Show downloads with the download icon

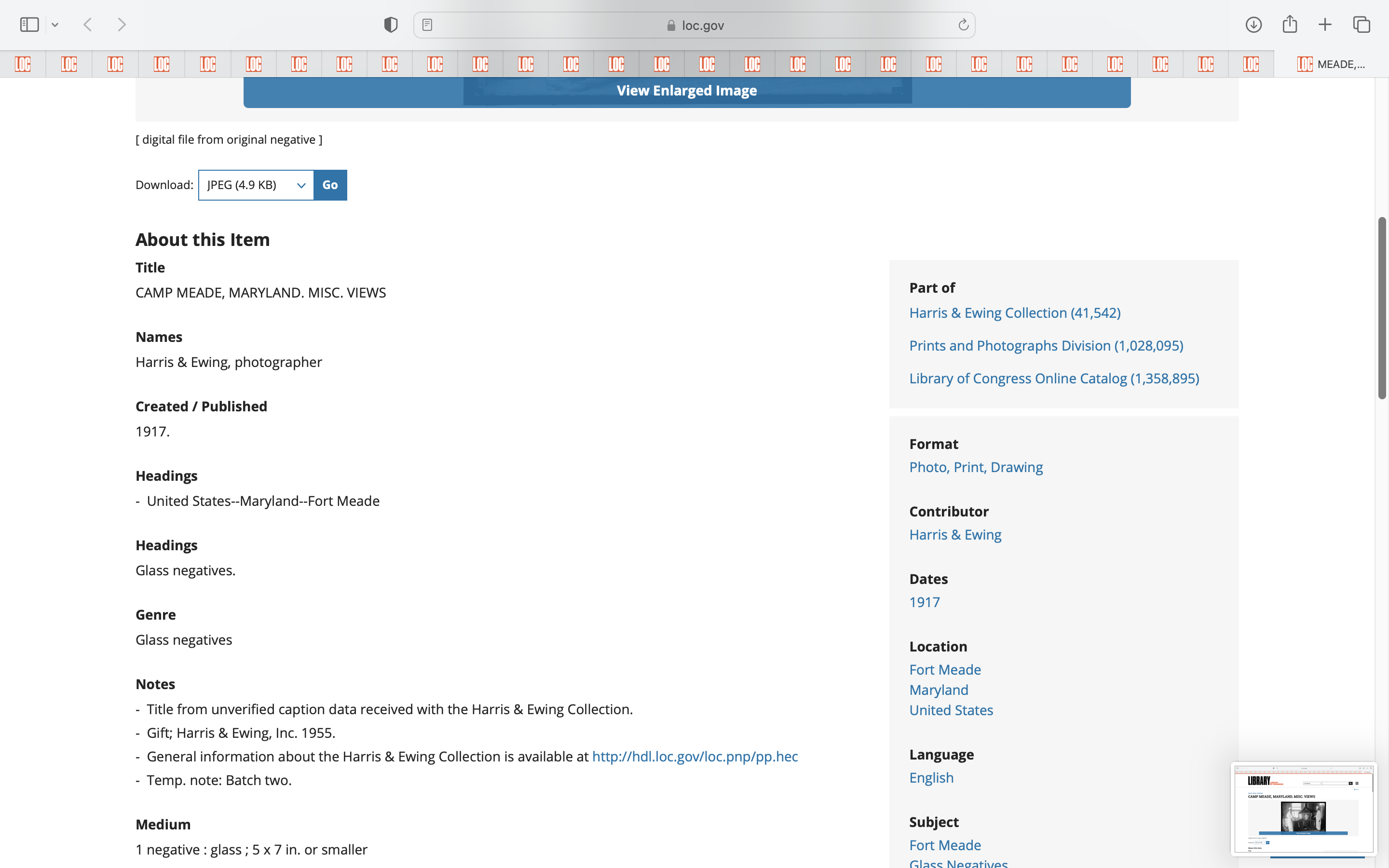coord(1253,25)
